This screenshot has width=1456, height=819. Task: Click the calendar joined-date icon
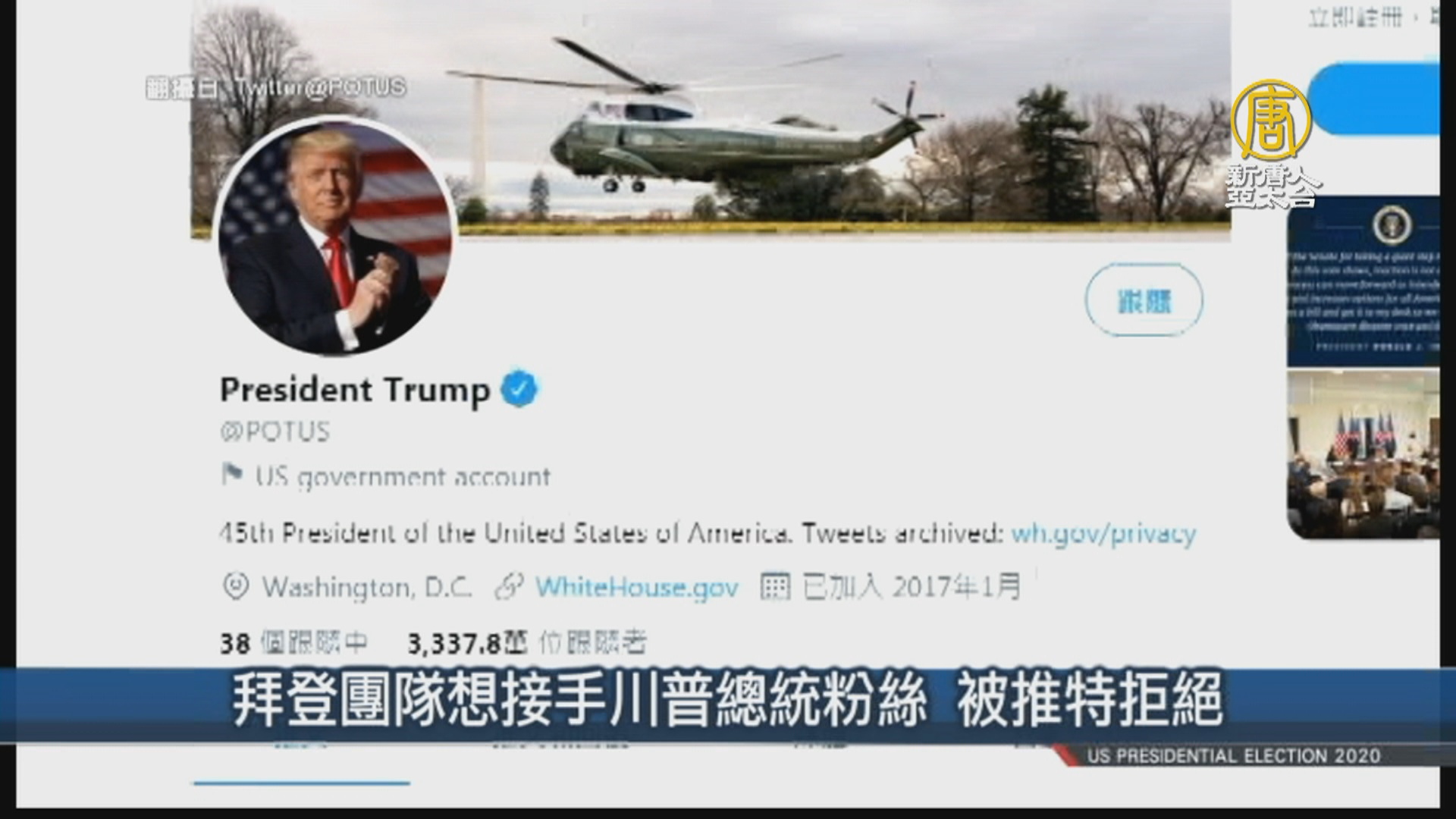click(775, 587)
